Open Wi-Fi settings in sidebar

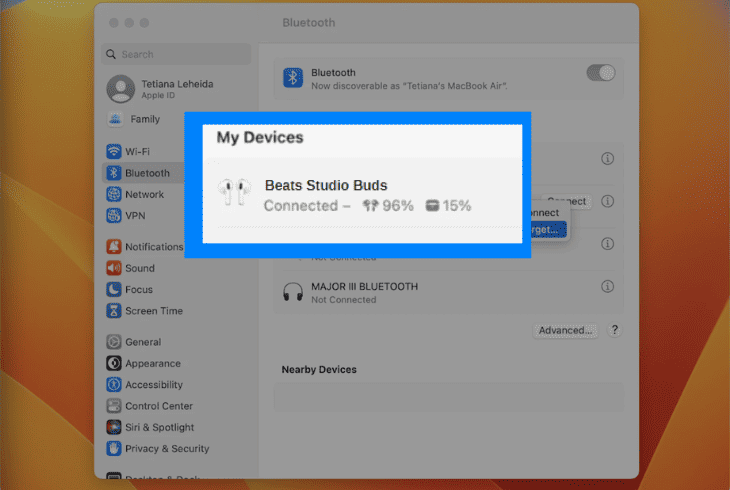tap(137, 151)
